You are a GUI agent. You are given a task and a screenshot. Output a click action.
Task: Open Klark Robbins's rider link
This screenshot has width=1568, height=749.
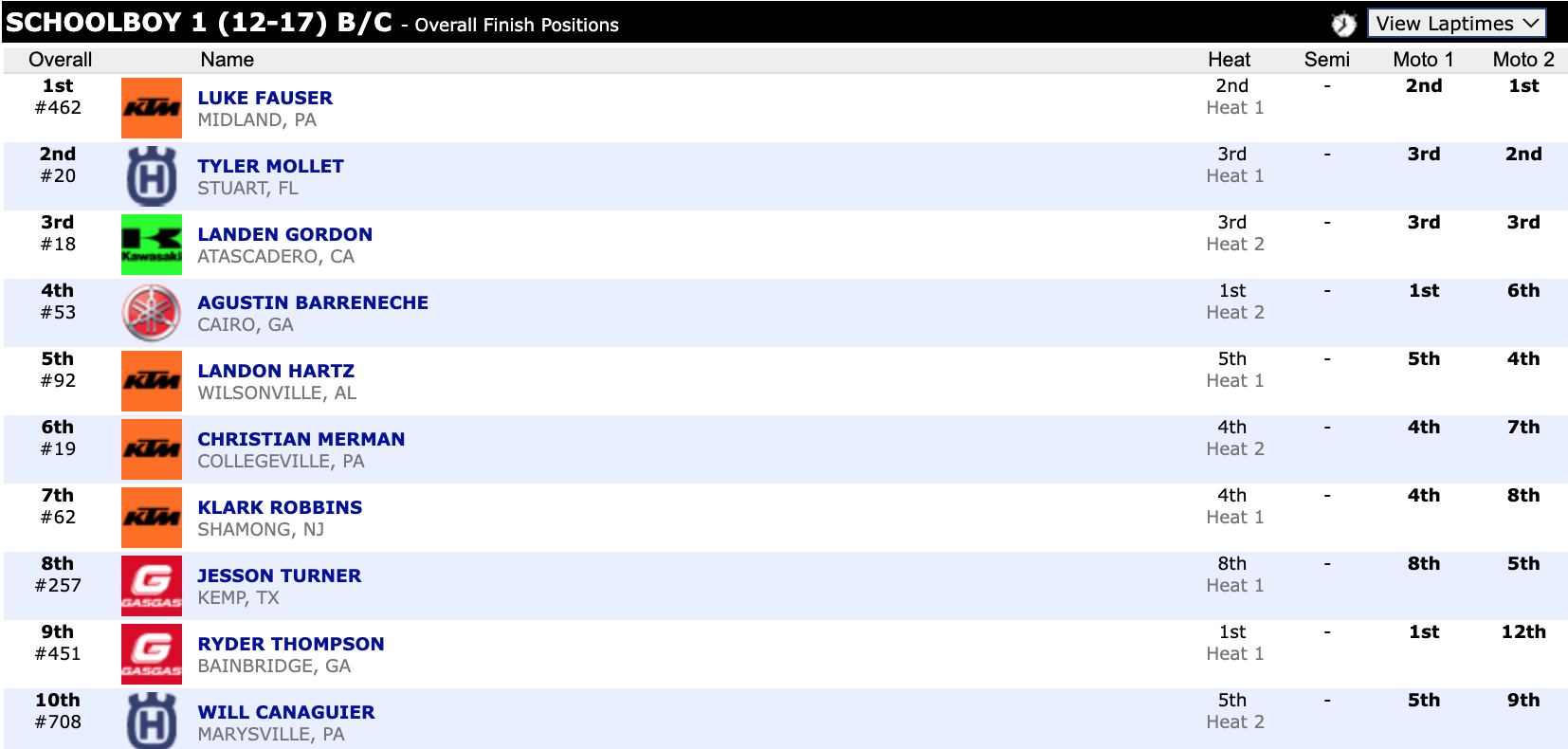coord(280,507)
